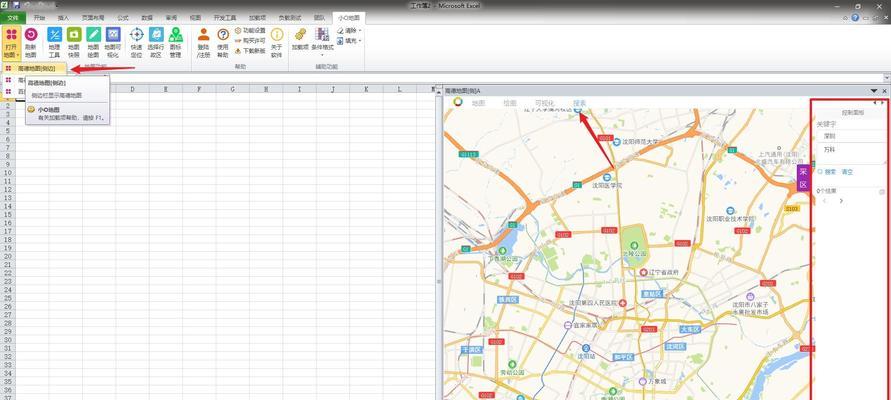Click the green 文件 File tab
The width and height of the screenshot is (891, 400).
(x=13, y=18)
